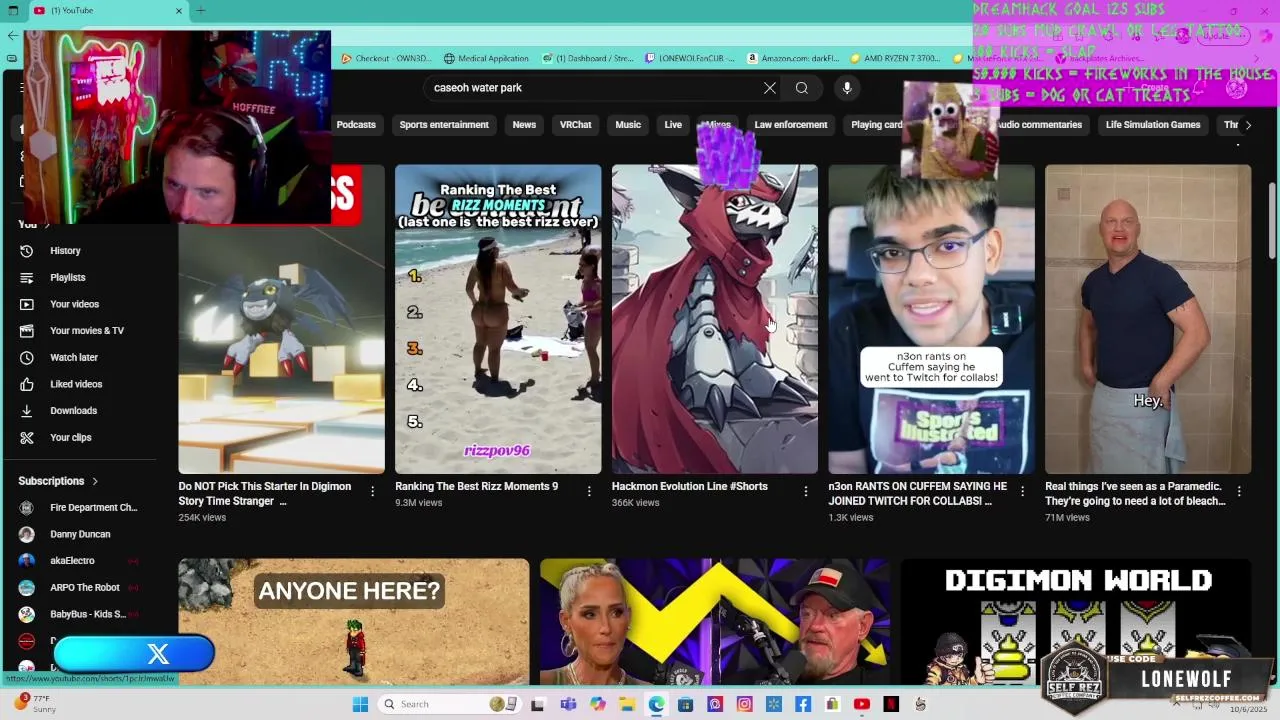The height and width of the screenshot is (720, 1280).
Task: Open Medical Application bookmark
Action: pos(486,59)
